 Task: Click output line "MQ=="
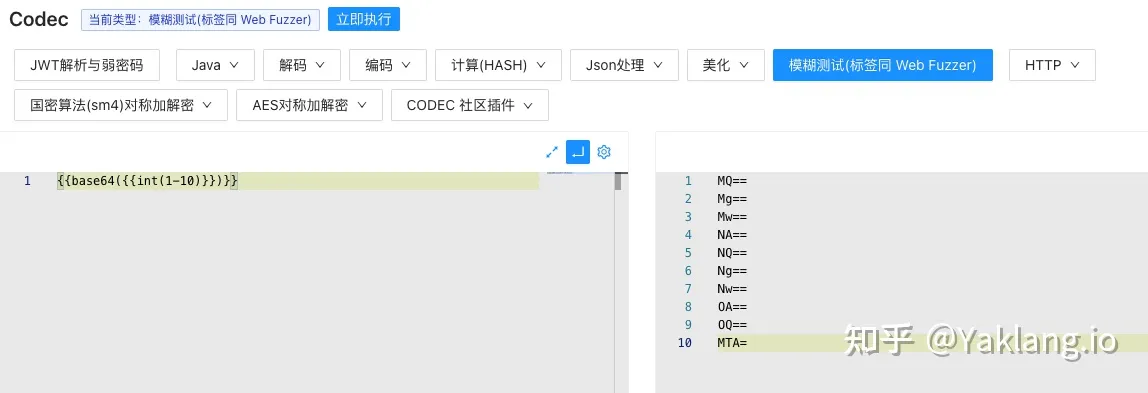732,181
